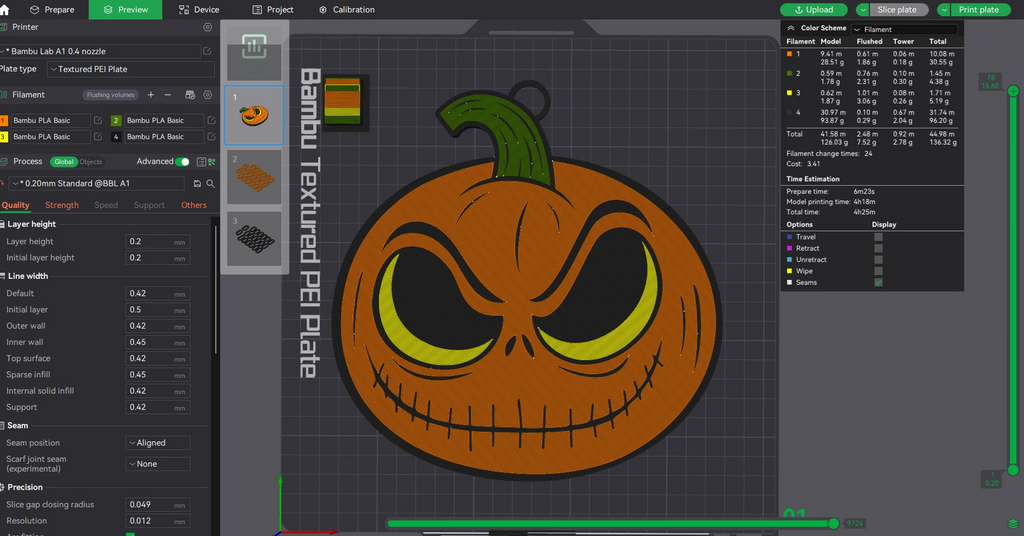
Task: Open filament settings gear
Action: pyautogui.click(x=208, y=95)
